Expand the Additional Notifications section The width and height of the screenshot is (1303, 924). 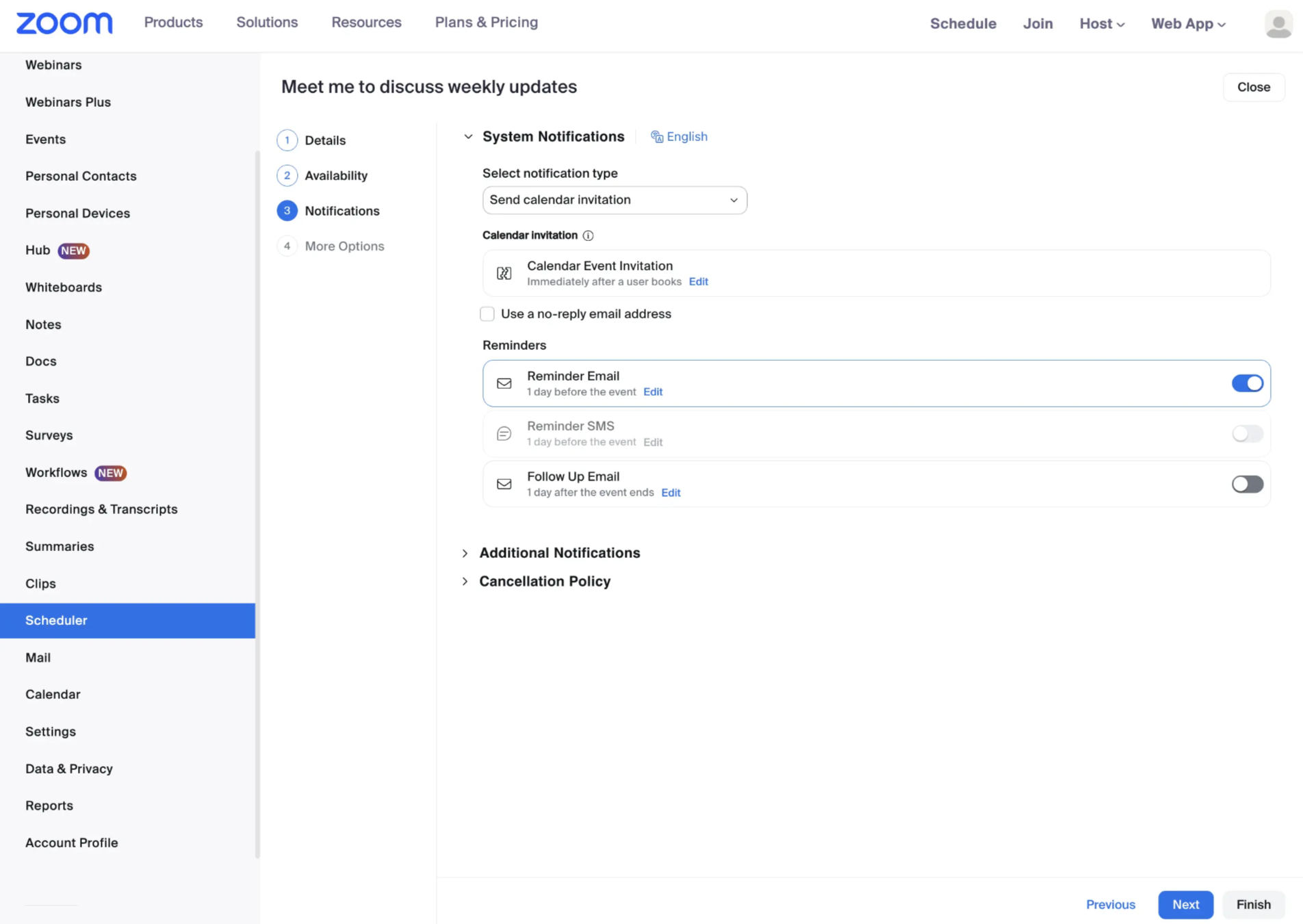465,553
